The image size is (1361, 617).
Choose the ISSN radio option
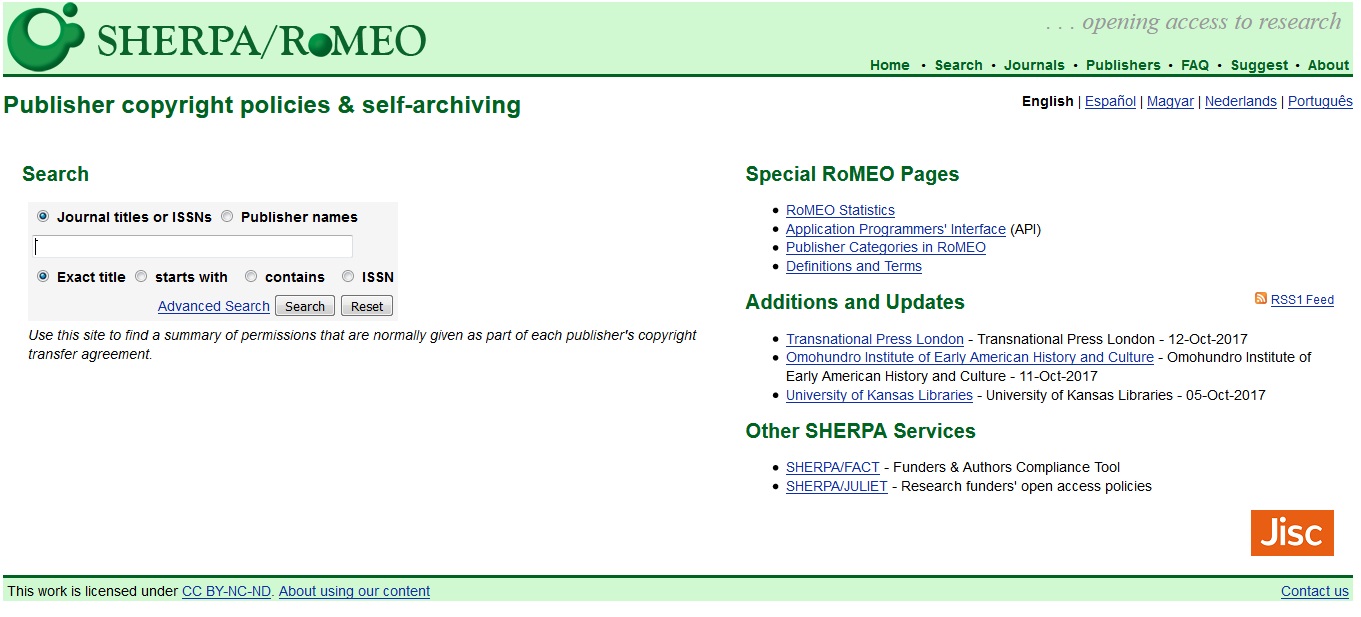(x=348, y=276)
